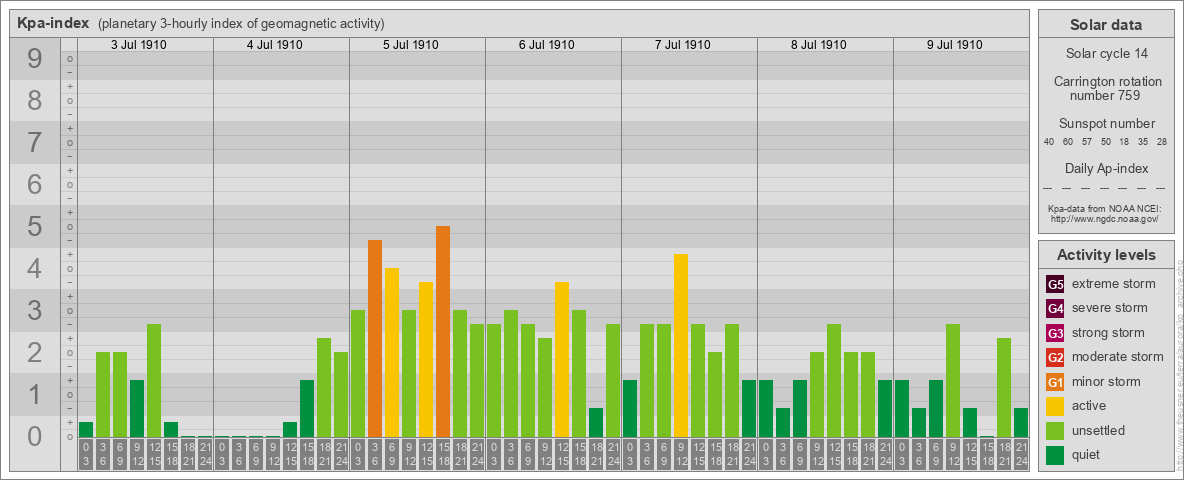This screenshot has width=1184, height=480.
Task: Click the G2 moderate storm badge
Action: click(1055, 357)
